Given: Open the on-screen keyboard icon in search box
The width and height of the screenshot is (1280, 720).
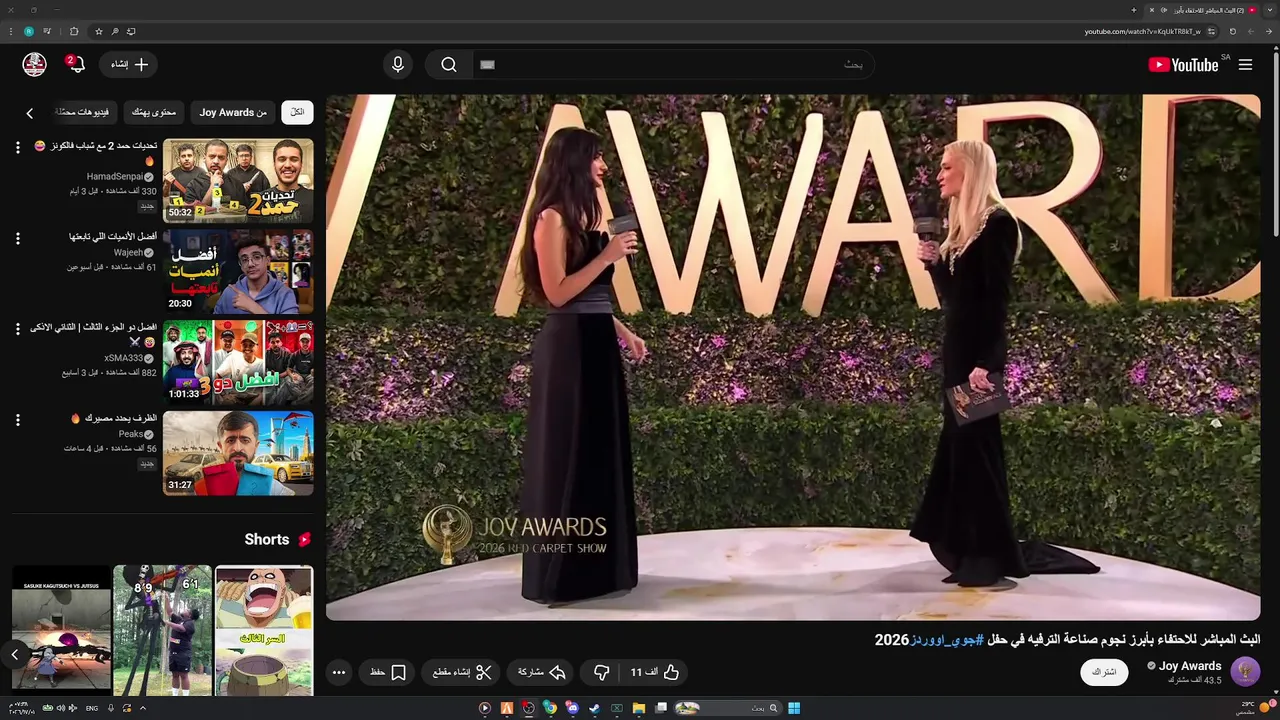Looking at the screenshot, I should 487,65.
